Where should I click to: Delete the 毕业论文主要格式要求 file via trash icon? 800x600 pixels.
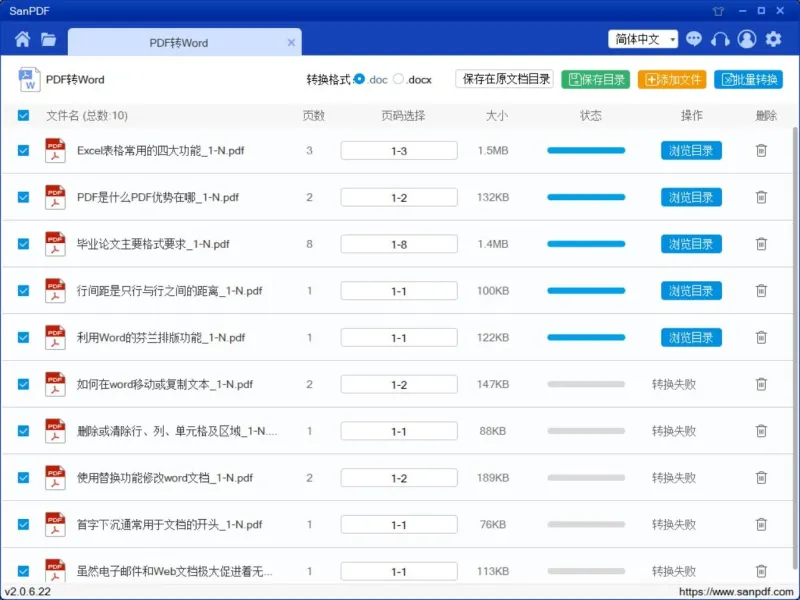tap(761, 244)
